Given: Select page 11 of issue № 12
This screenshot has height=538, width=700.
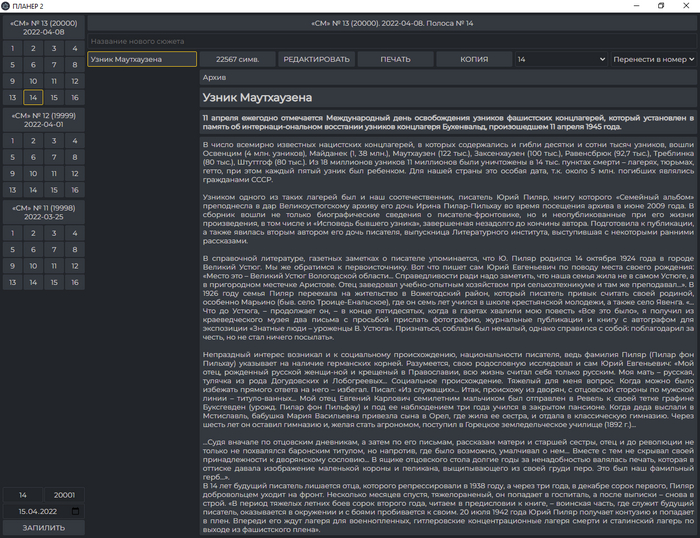Looking at the screenshot, I should [54, 173].
